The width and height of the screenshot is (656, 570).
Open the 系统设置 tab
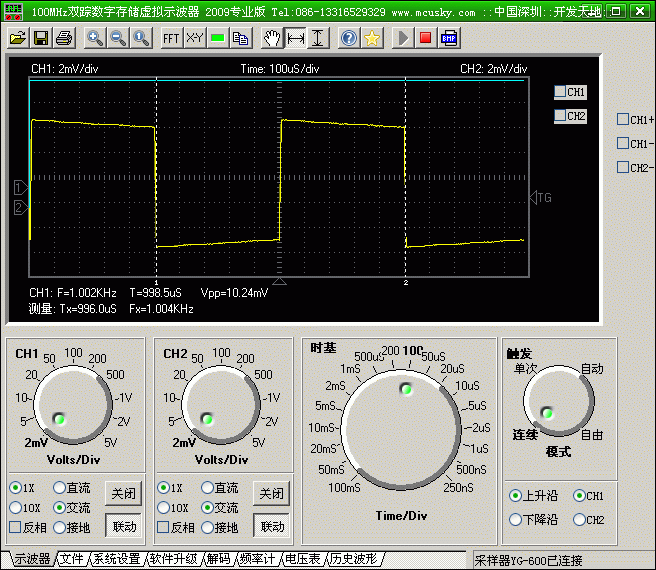tap(116, 559)
